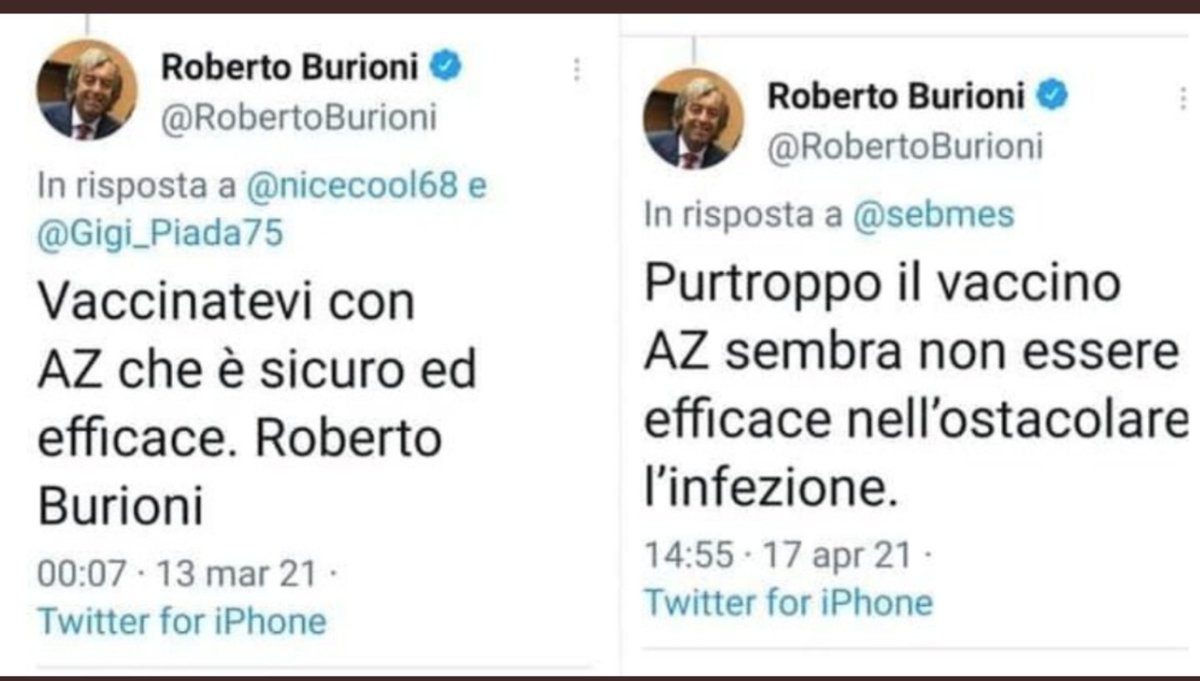The width and height of the screenshot is (1200, 681).
Task: Open three-dot menu on left tweet
Action: [576, 69]
